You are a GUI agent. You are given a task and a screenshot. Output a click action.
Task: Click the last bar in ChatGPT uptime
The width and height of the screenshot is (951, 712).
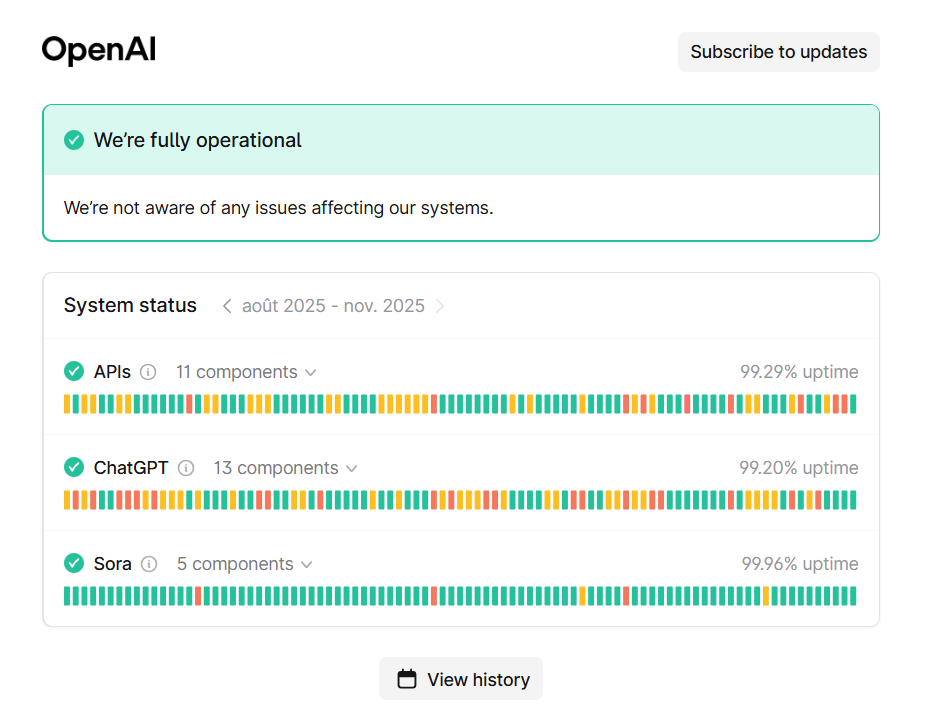pyautogui.click(x=852, y=500)
